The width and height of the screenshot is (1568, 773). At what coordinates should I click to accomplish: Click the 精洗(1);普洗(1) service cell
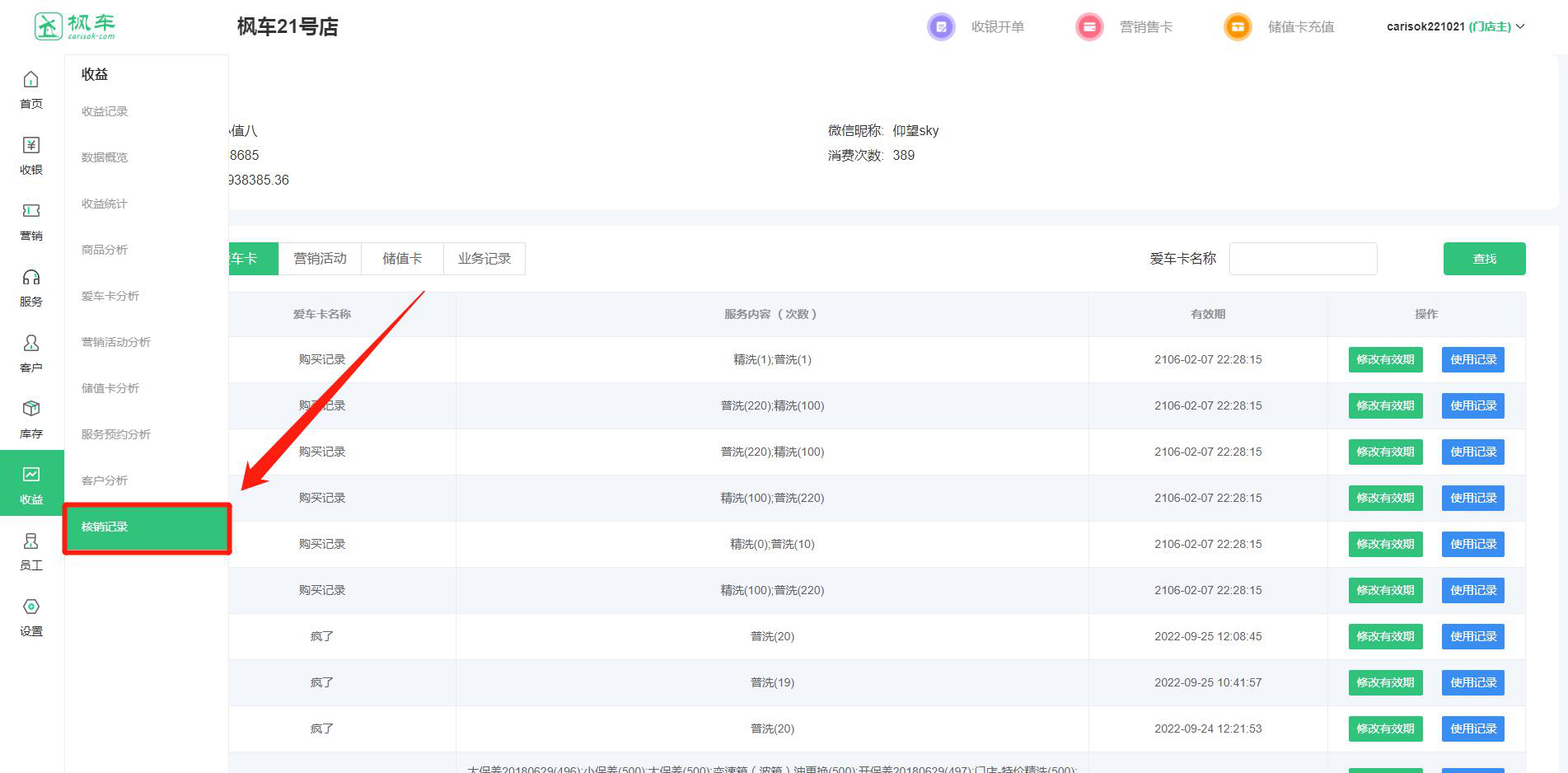click(x=772, y=359)
